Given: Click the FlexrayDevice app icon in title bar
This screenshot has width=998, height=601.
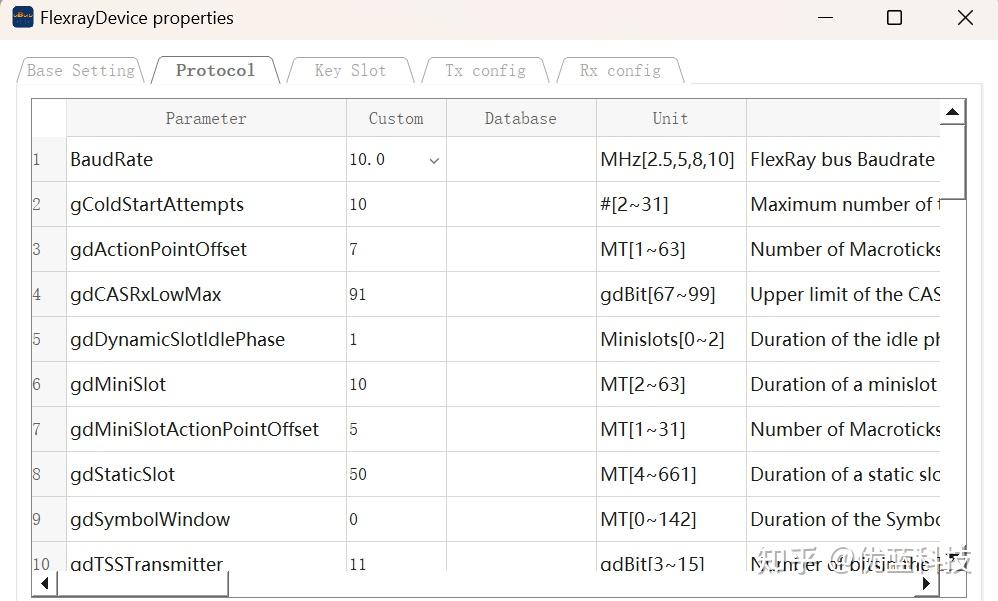Looking at the screenshot, I should coord(22,18).
